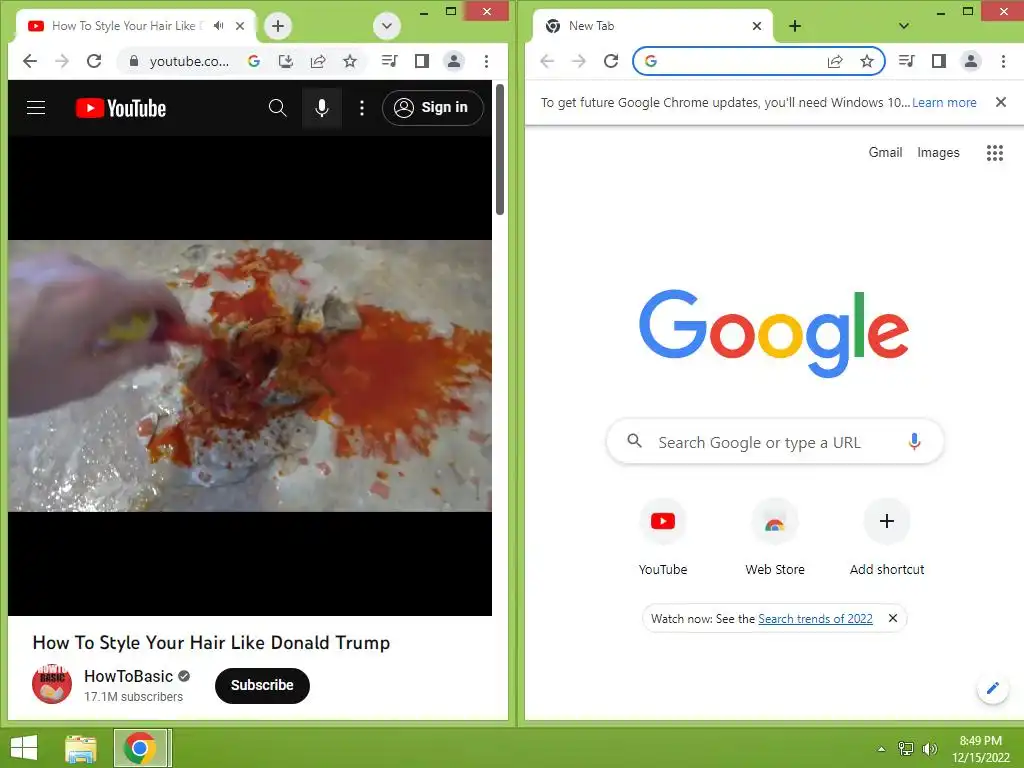This screenshot has width=1024, height=768.
Task: Open Learn more link about Chrome updates
Action: tap(944, 103)
